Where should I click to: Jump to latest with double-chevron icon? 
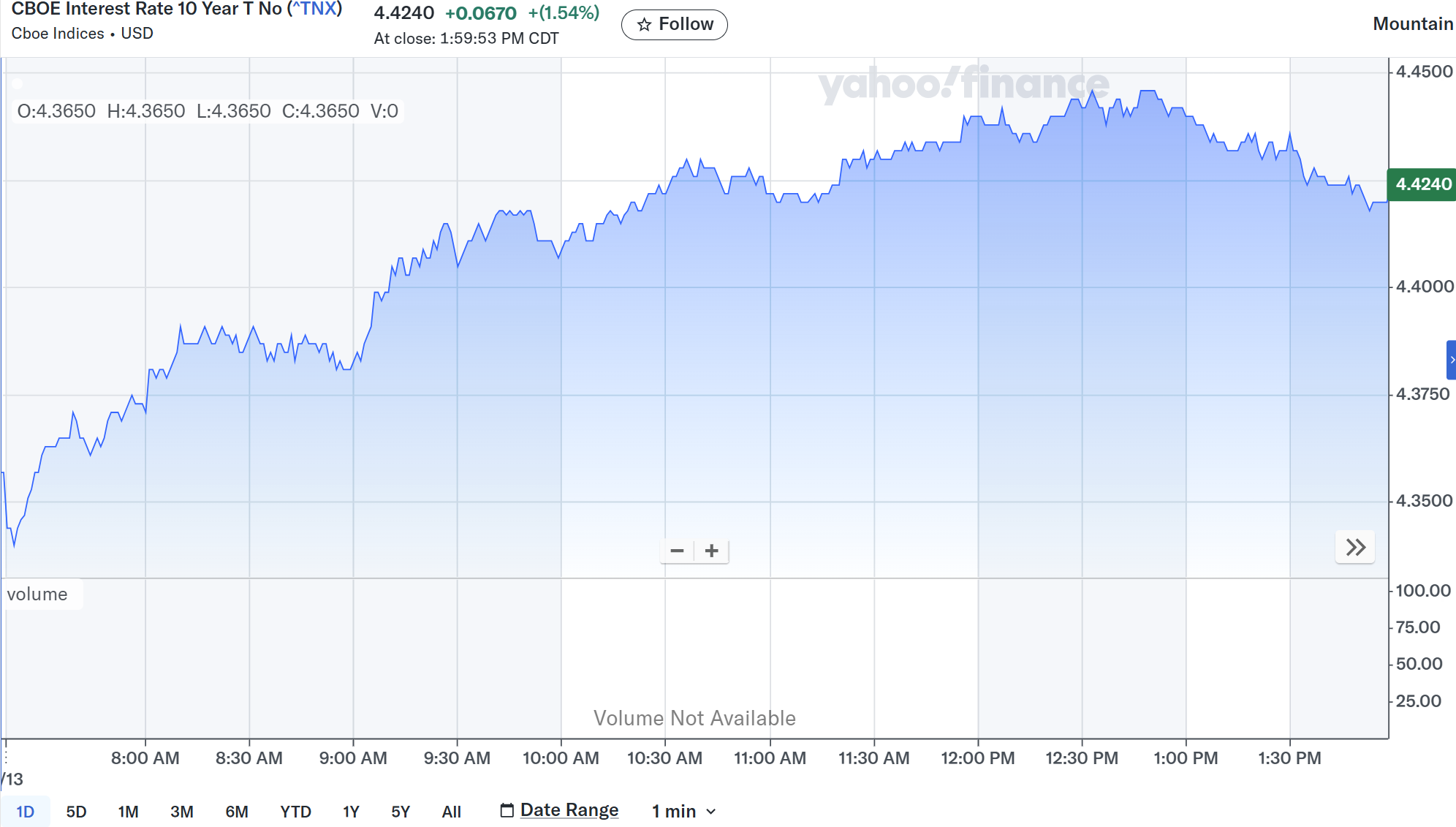tap(1355, 547)
